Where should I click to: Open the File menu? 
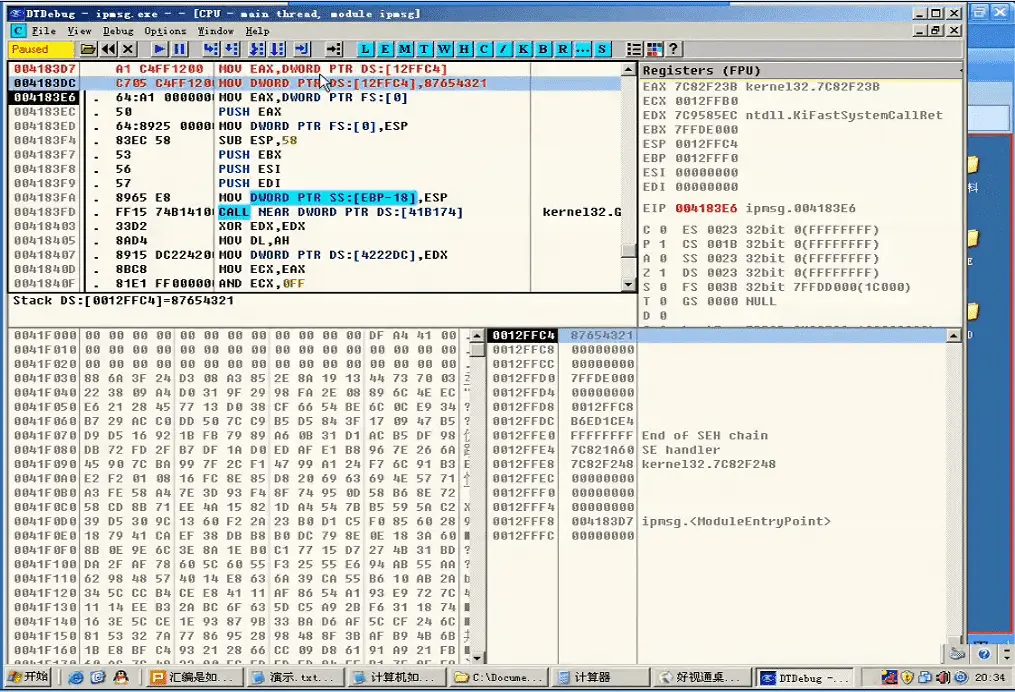tap(43, 31)
